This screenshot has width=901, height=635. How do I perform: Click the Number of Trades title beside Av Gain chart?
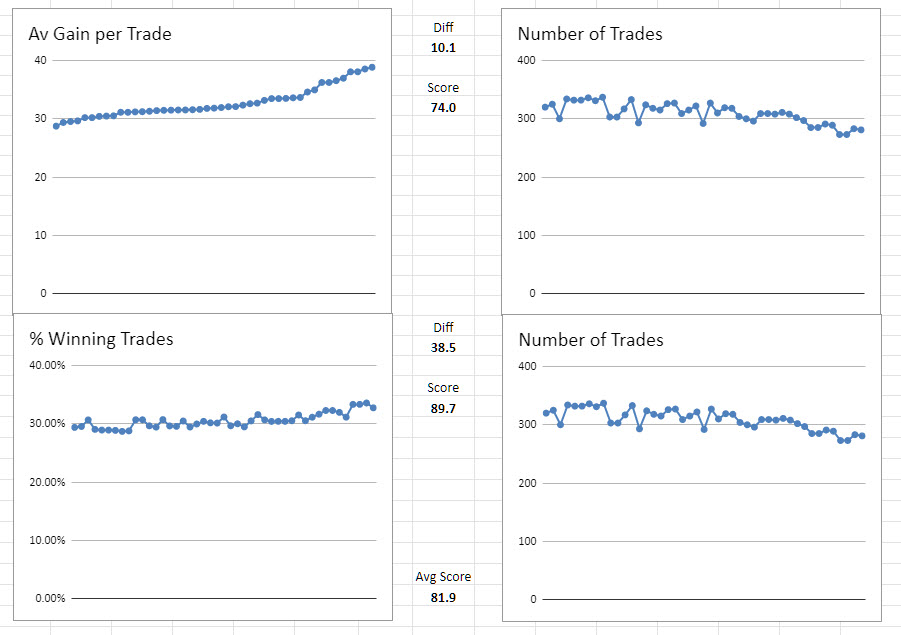(590, 35)
